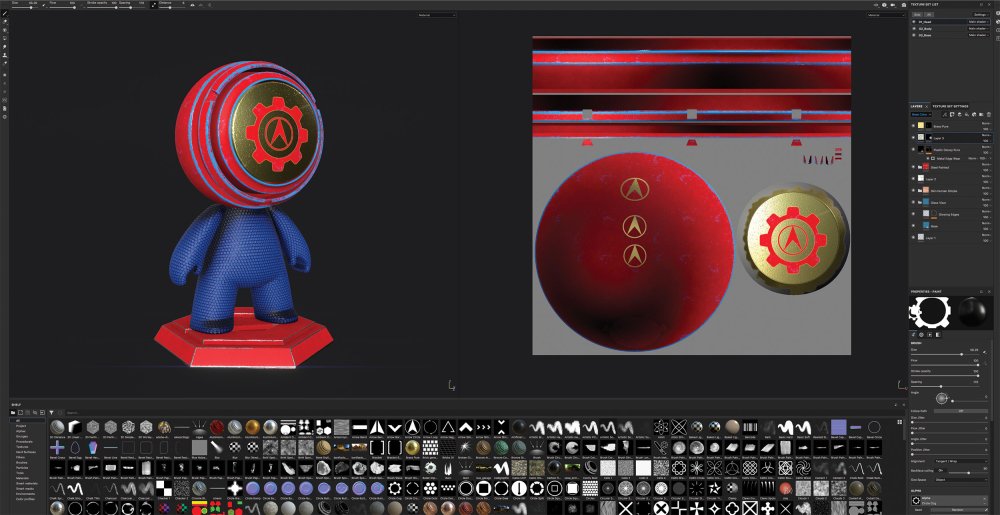Select the Smart materials category in Shelf
1000x515 pixels.
tap(27, 483)
